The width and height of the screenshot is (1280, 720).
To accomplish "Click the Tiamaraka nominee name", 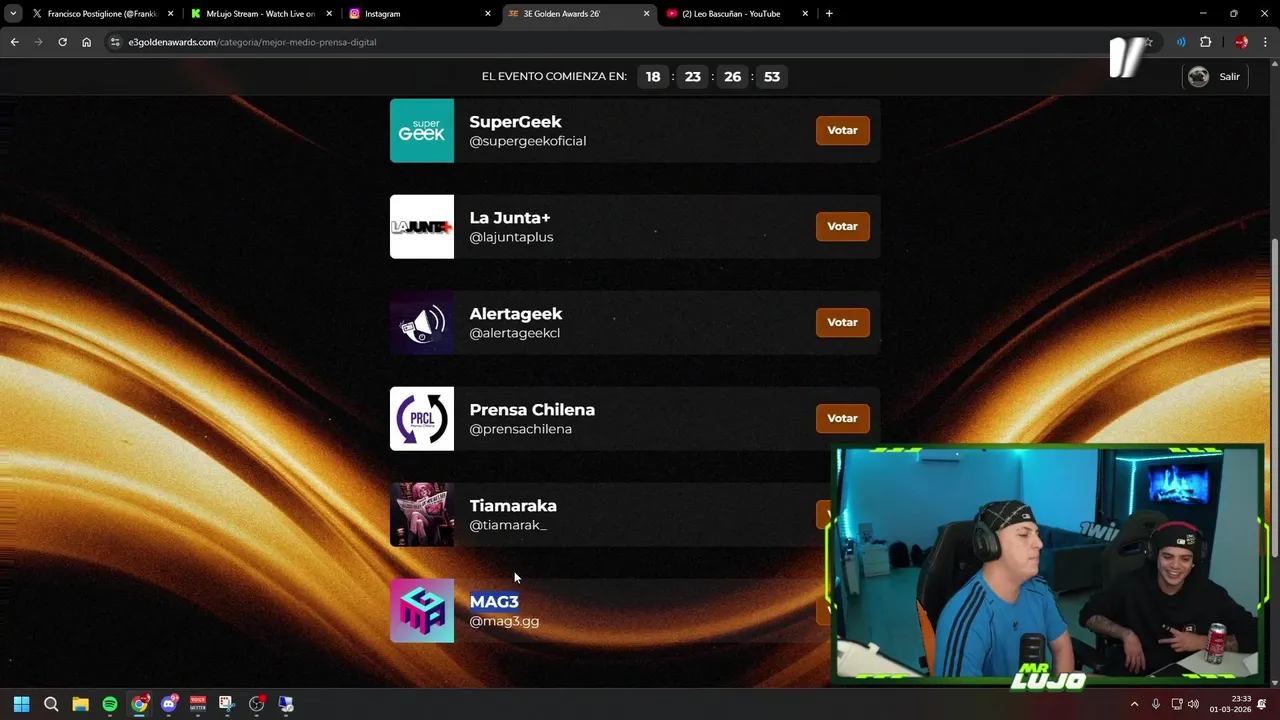I will (x=513, y=506).
